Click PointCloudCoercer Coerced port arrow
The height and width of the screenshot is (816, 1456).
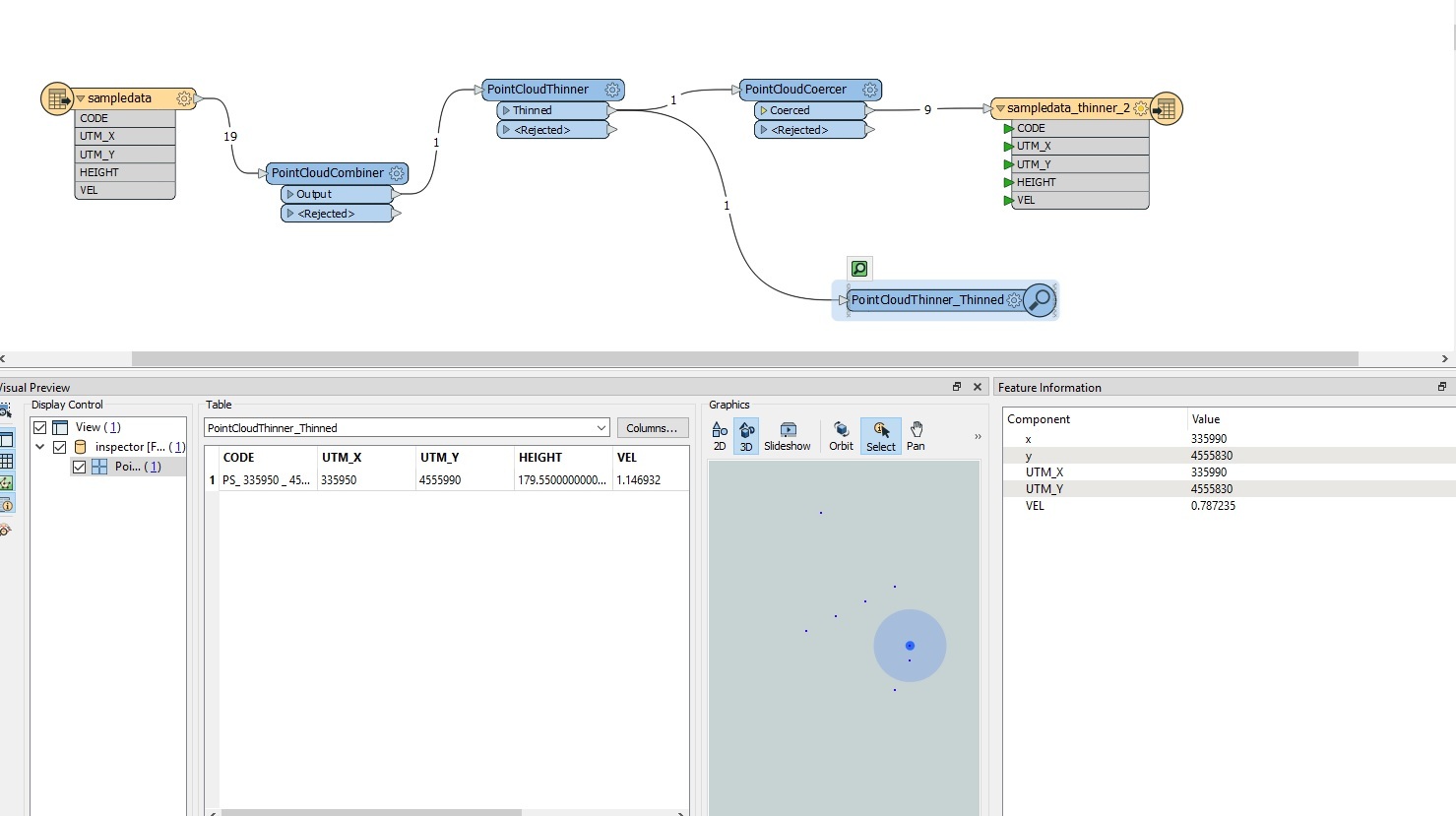point(763,110)
